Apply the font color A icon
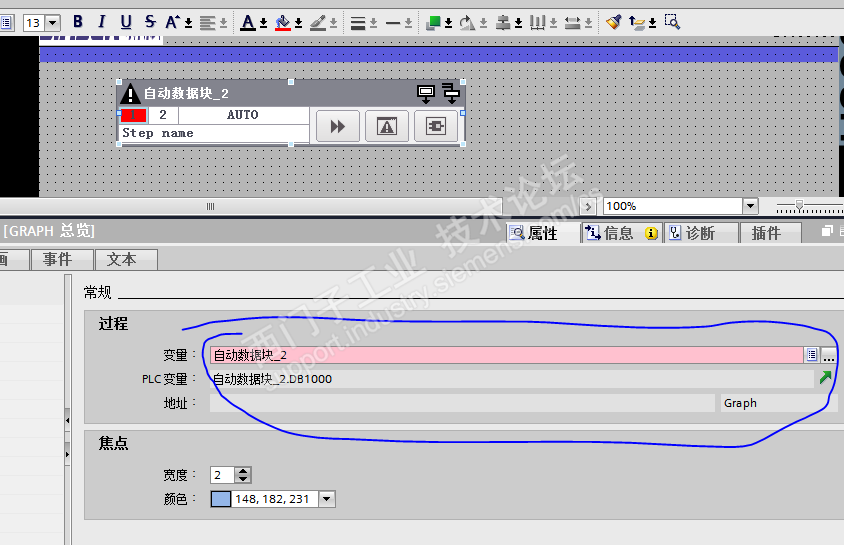 coord(248,23)
